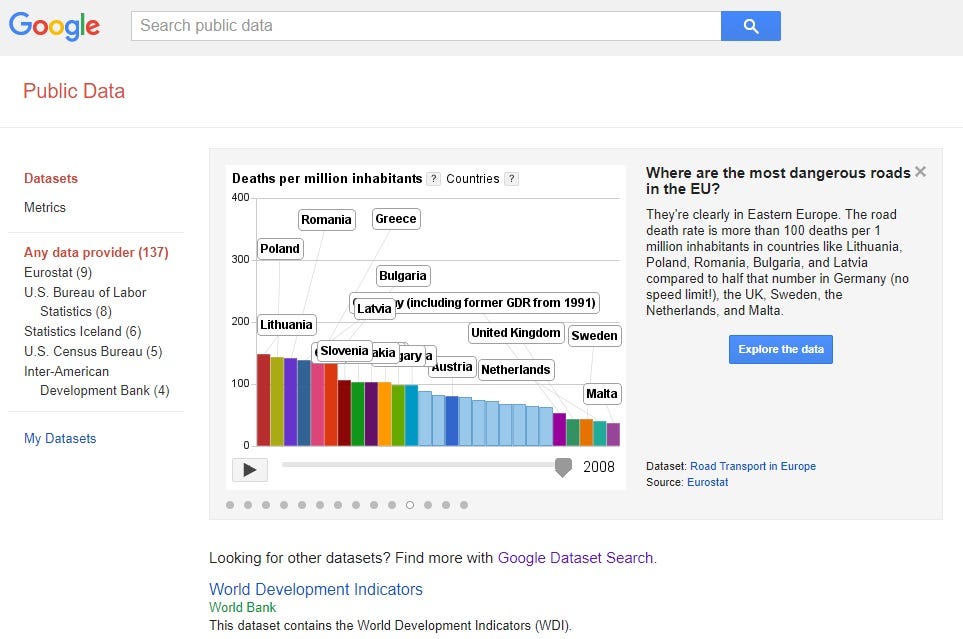Select the currently highlighted carousel dot
Image resolution: width=963 pixels, height=639 pixels.
pyautogui.click(x=410, y=505)
